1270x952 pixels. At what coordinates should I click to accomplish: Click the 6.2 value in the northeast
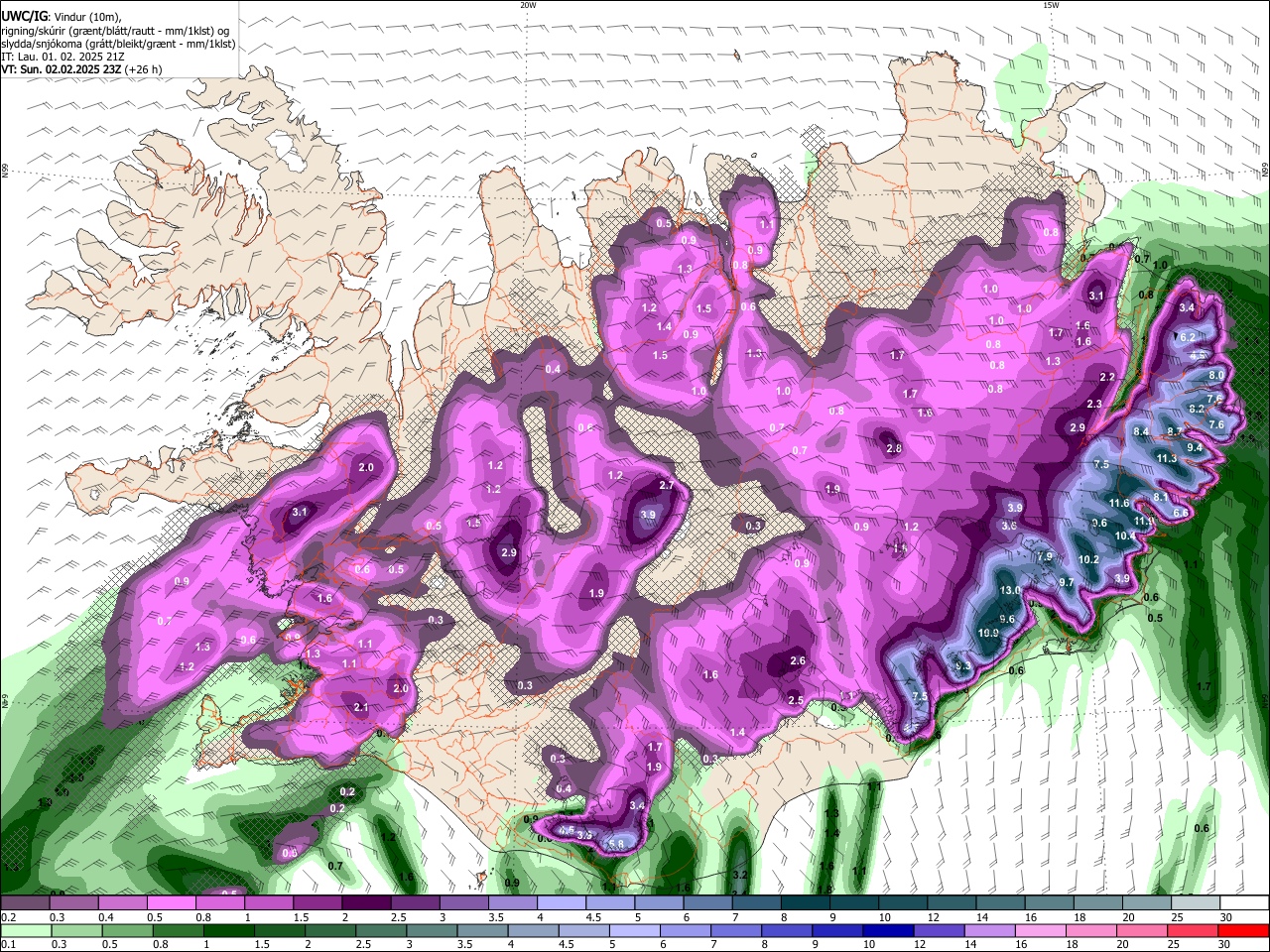(1187, 337)
